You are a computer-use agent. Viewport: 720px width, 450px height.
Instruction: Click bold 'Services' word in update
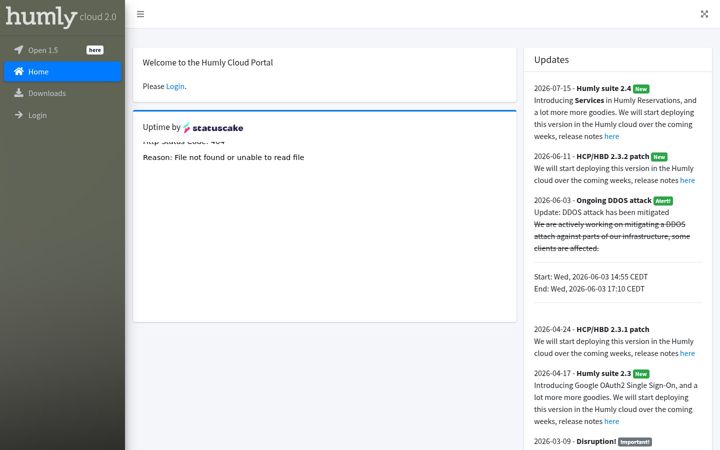tap(589, 101)
